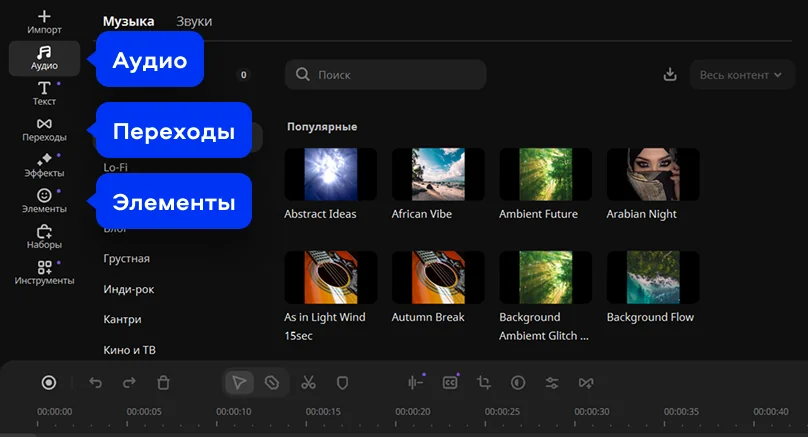Click the record button in timeline toolbar
The height and width of the screenshot is (437, 808).
click(49, 383)
